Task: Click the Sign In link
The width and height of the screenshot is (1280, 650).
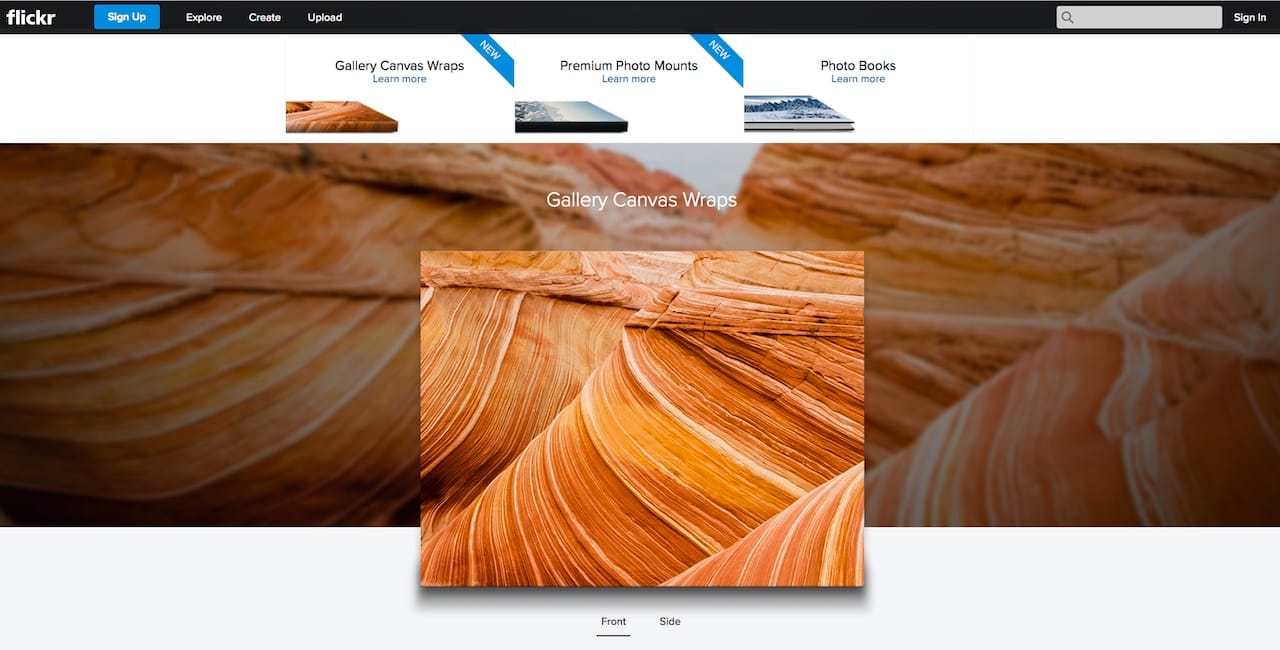Action: pyautogui.click(x=1249, y=17)
